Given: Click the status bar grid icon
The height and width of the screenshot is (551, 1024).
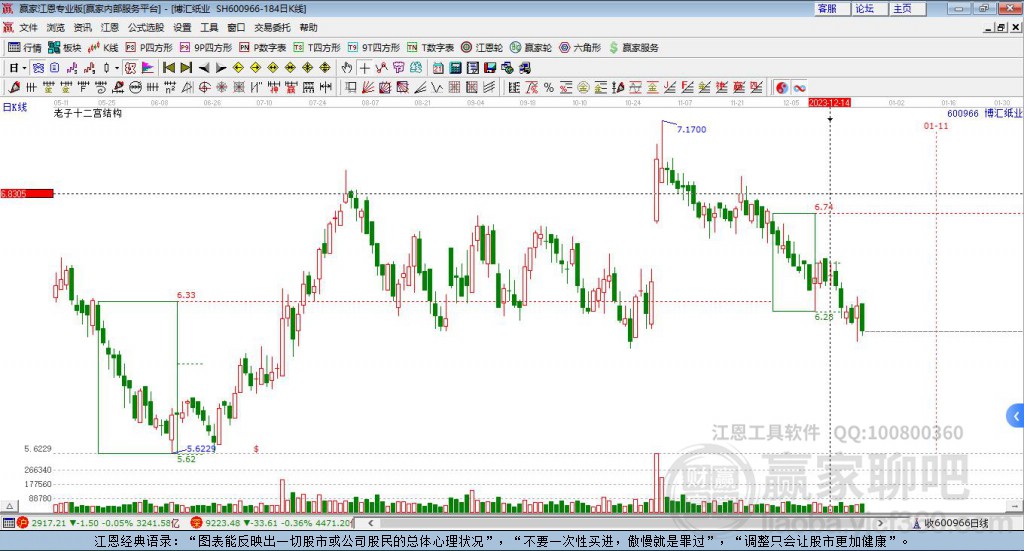Looking at the screenshot, I should point(8,523).
